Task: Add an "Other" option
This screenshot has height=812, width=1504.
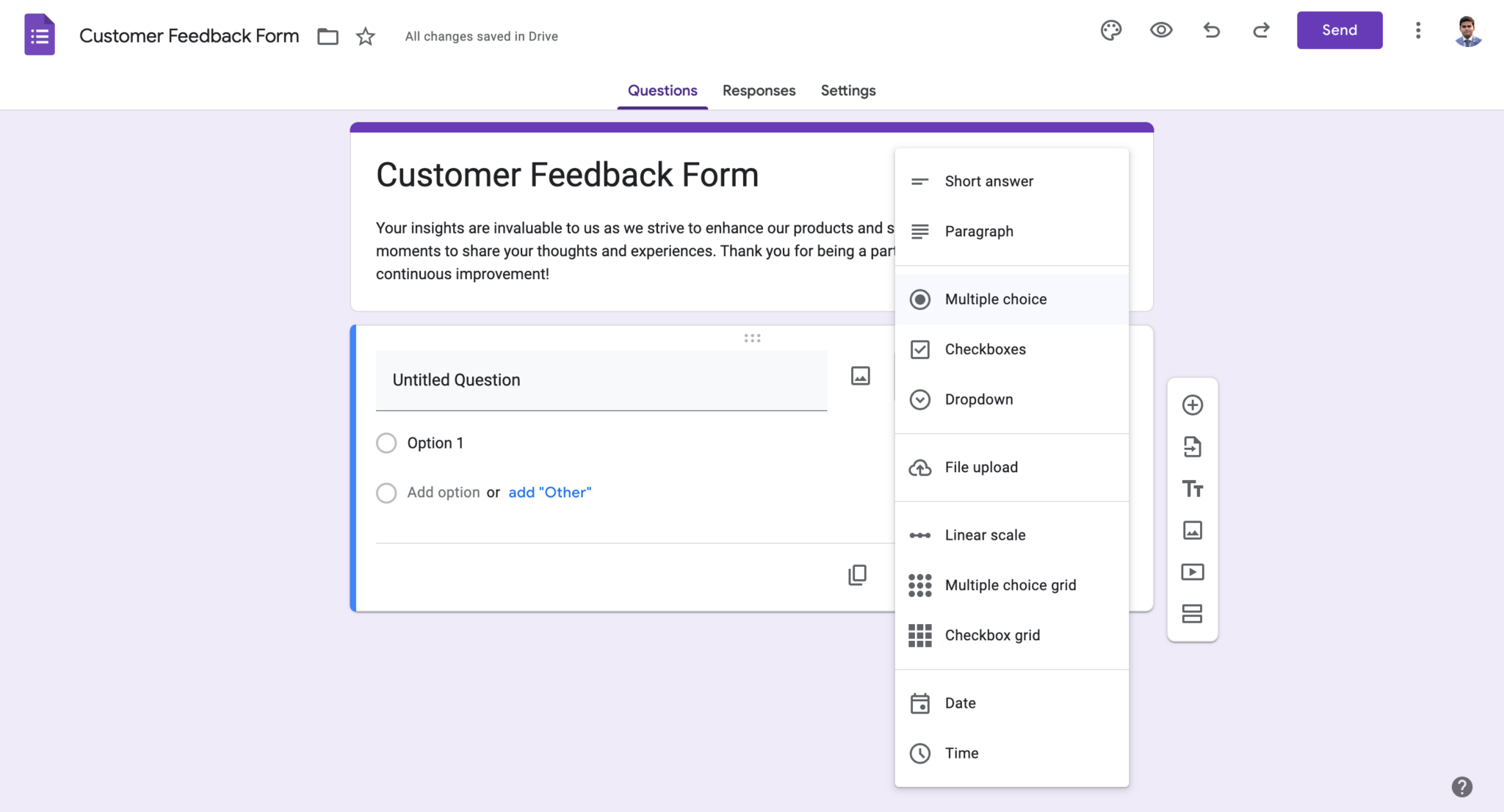Action: (x=549, y=492)
